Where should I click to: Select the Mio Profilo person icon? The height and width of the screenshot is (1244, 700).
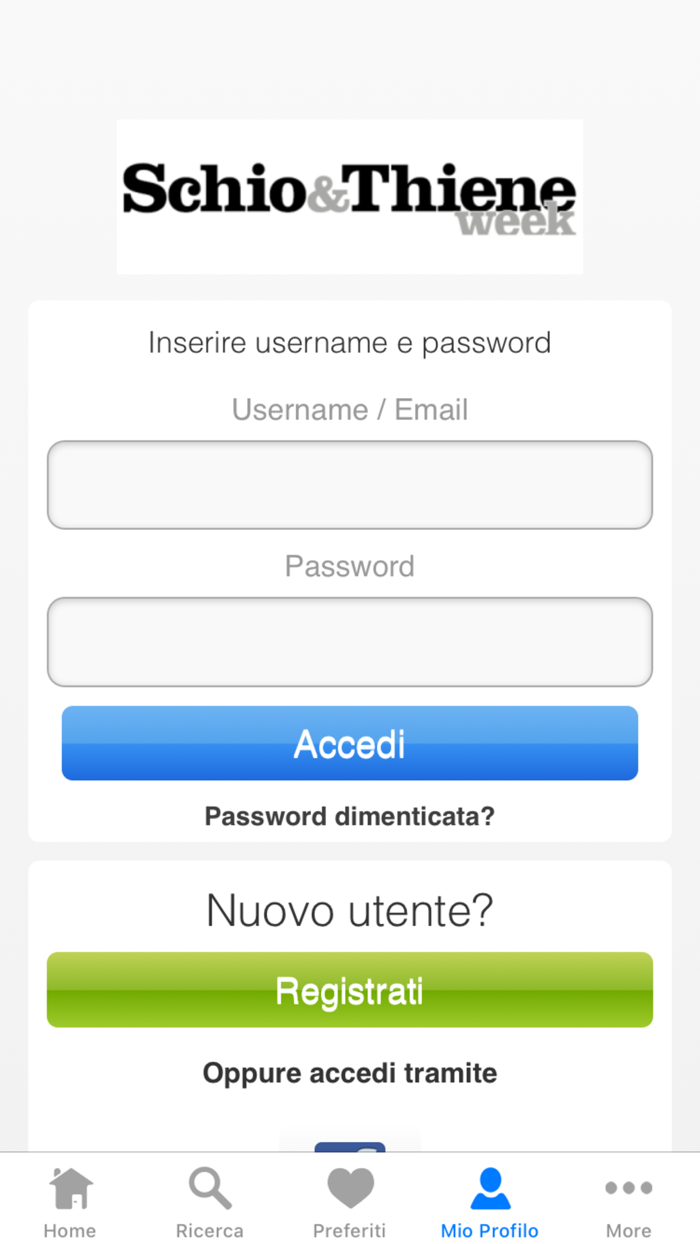click(x=490, y=1189)
